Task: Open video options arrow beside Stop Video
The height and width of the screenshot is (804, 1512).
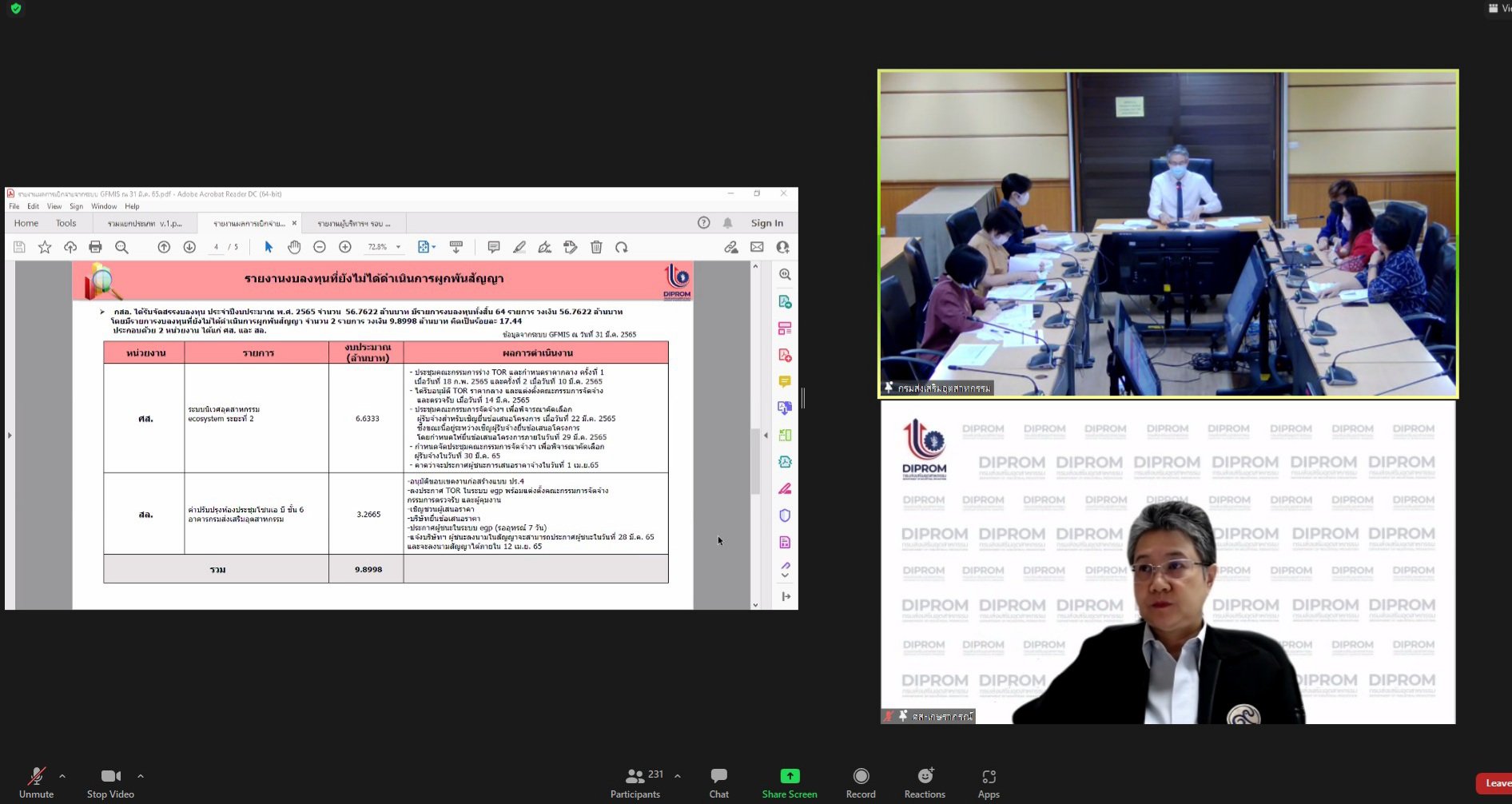Action: 141,776
